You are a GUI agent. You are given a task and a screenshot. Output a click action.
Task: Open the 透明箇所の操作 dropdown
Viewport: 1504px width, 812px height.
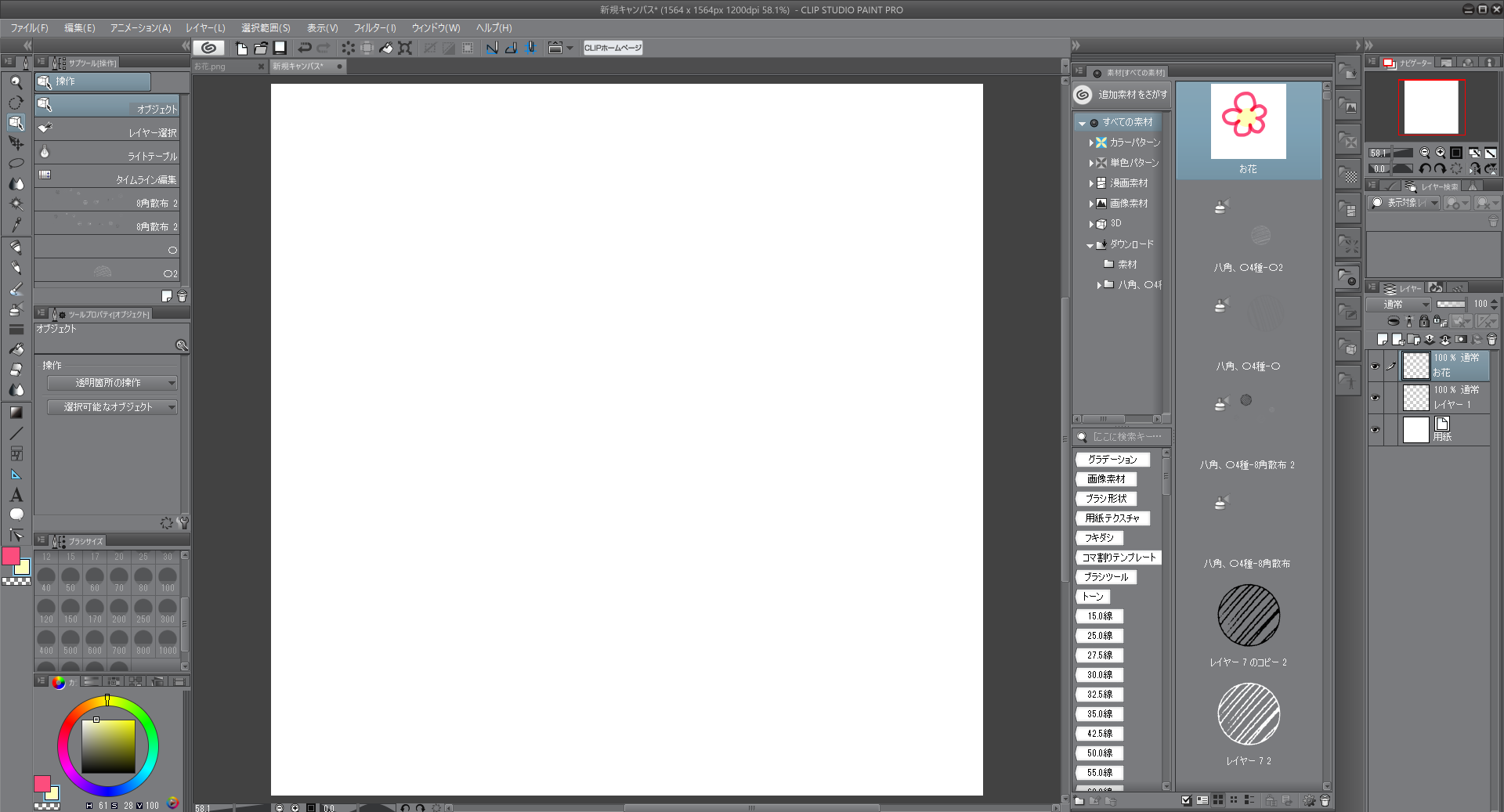(x=112, y=383)
